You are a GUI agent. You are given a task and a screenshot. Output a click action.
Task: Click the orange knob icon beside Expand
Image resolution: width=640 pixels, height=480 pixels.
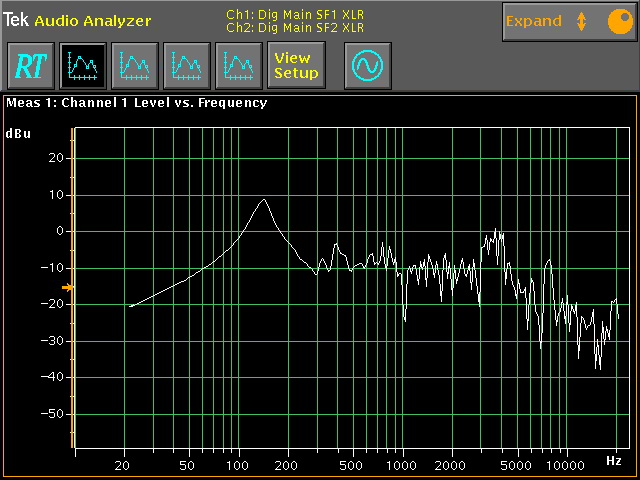(617, 21)
